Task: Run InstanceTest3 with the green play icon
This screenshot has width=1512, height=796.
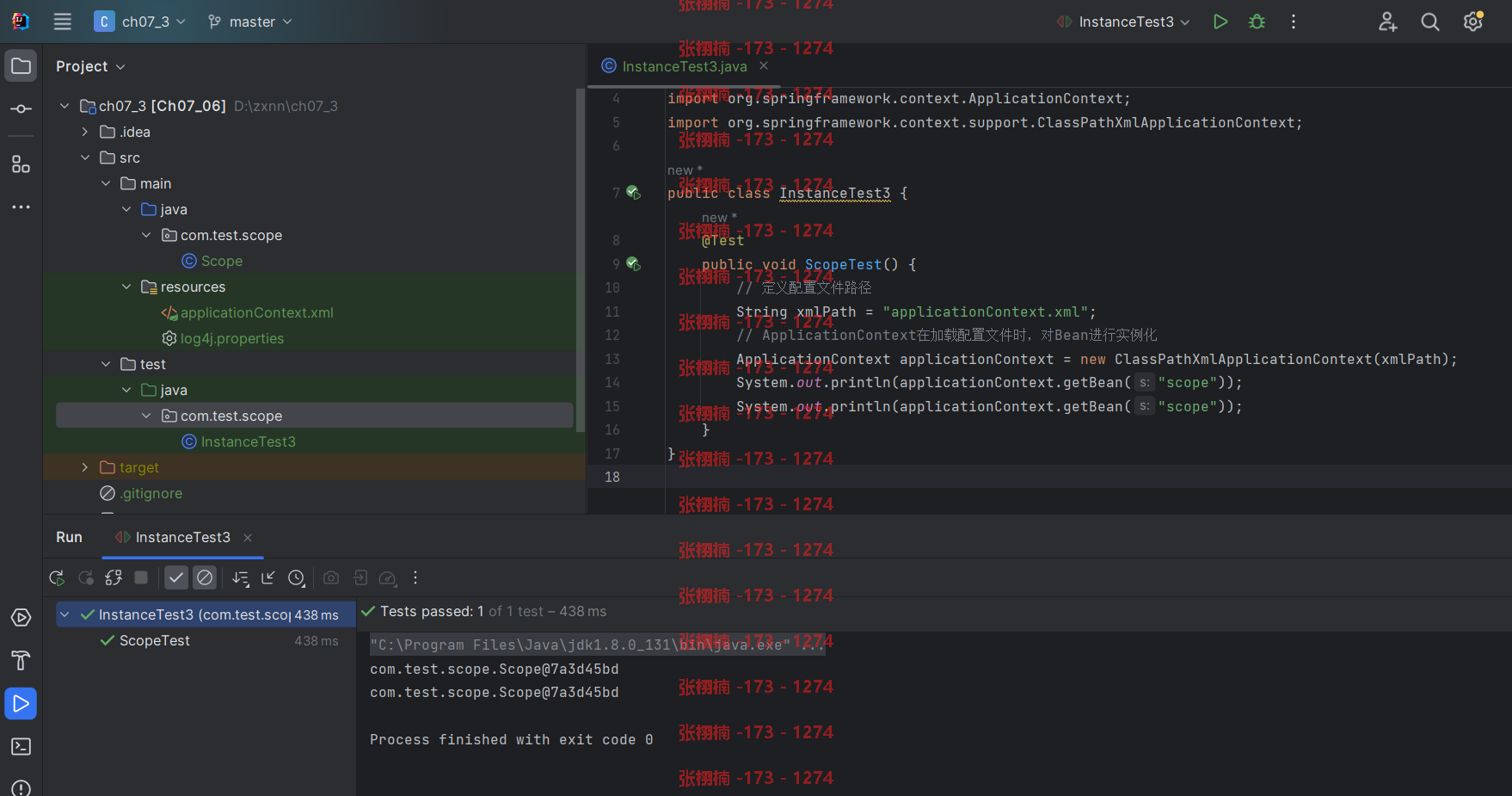Action: pos(1220,22)
